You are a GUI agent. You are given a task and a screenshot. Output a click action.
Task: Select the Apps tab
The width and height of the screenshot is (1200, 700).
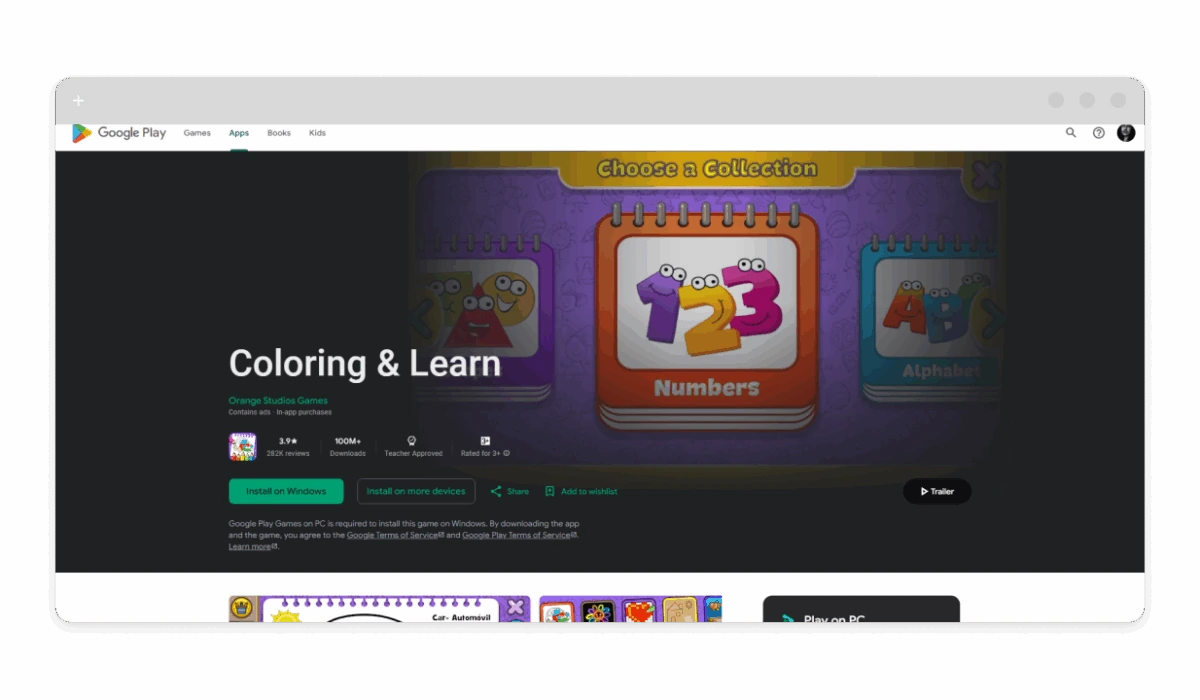pyautogui.click(x=239, y=133)
